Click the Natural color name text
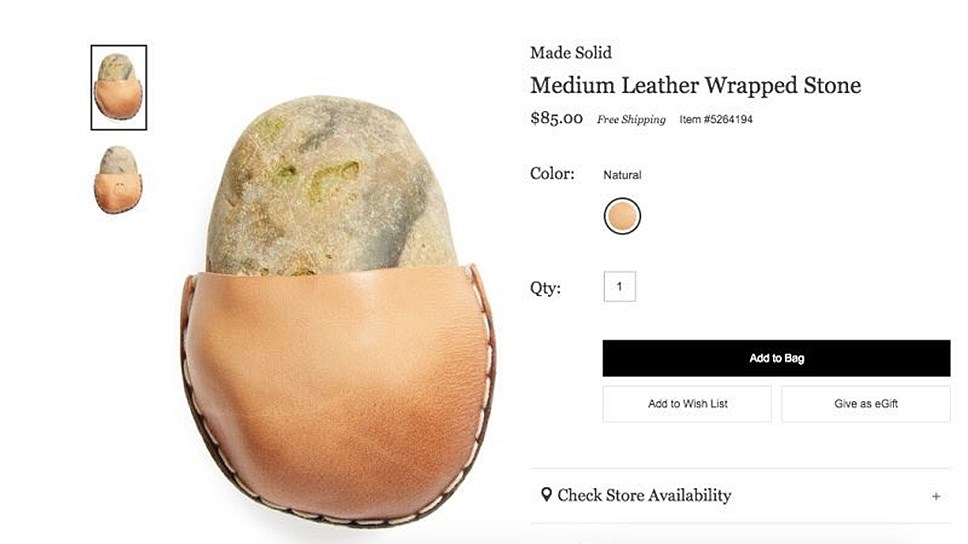Viewport: 968px width, 544px height. (622, 175)
